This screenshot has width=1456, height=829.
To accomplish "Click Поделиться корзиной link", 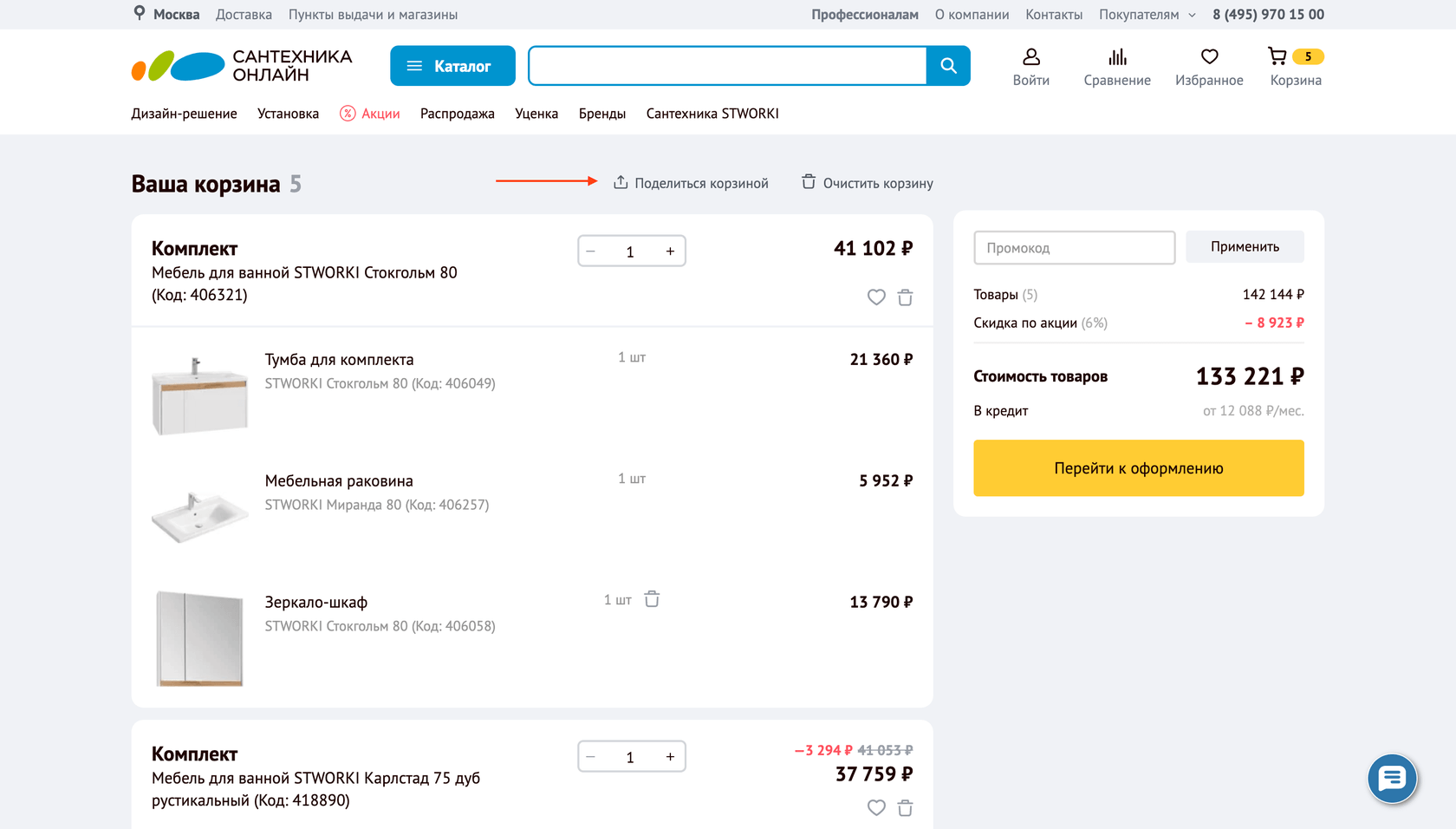I will 691,183.
